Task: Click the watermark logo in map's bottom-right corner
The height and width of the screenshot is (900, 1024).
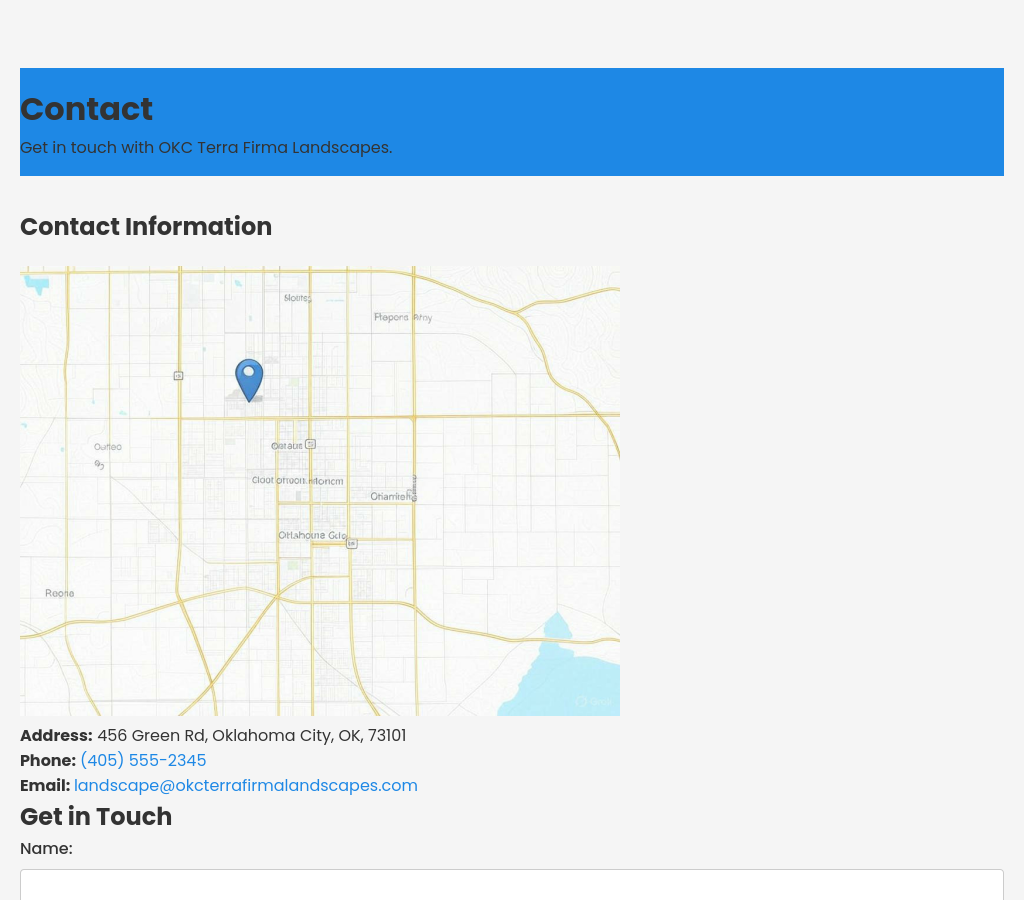Action: [594, 702]
